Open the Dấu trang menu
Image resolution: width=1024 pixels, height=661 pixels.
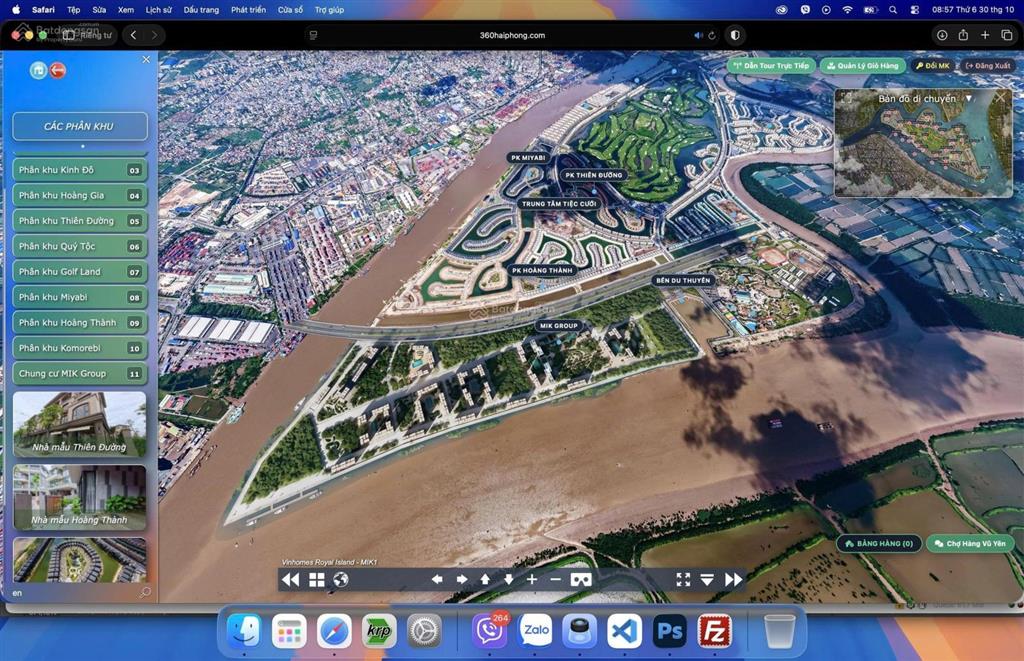click(201, 10)
